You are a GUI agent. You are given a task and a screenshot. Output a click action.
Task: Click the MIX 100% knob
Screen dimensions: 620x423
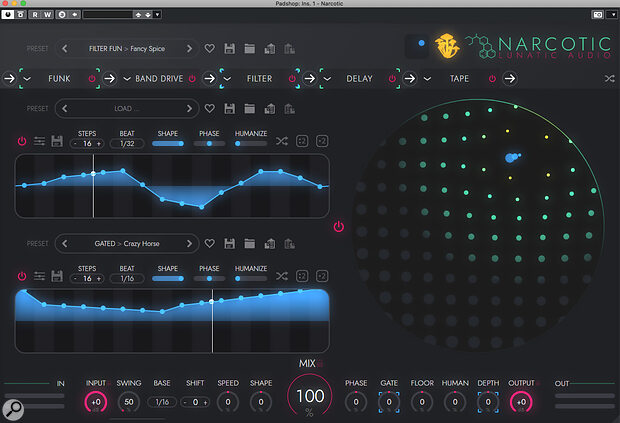click(x=310, y=397)
